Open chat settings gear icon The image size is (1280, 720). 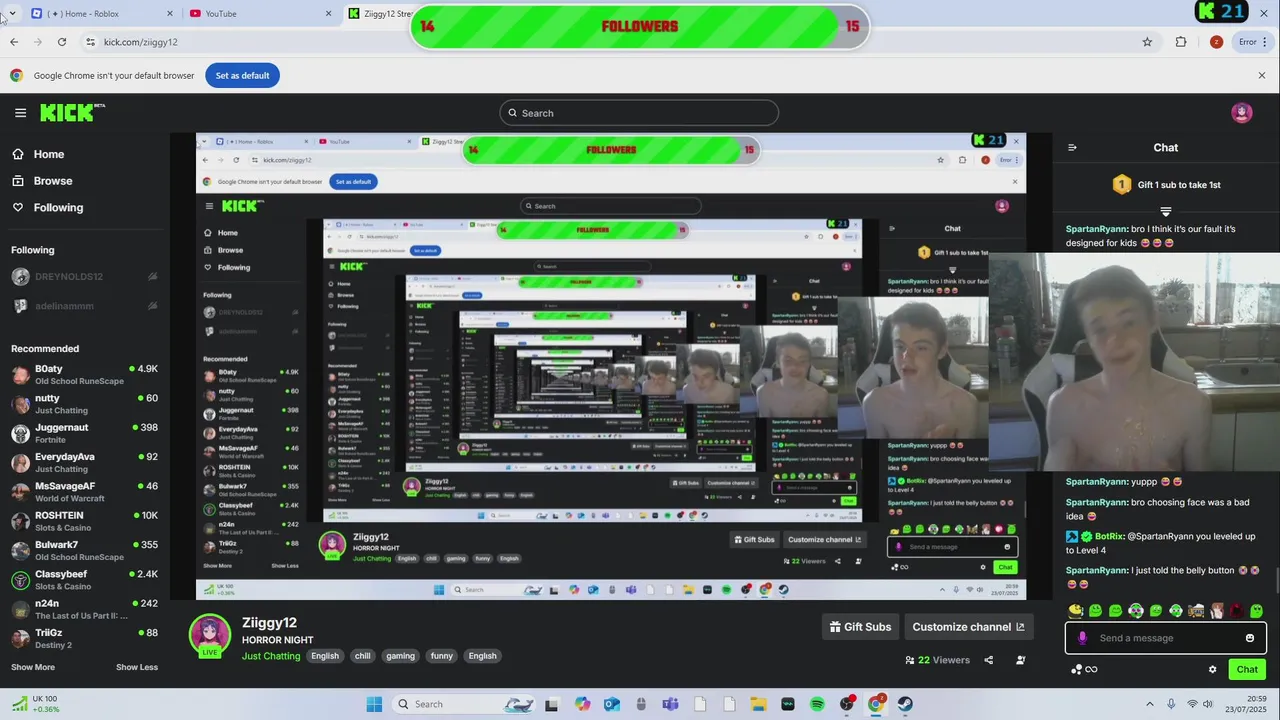tap(1212, 670)
